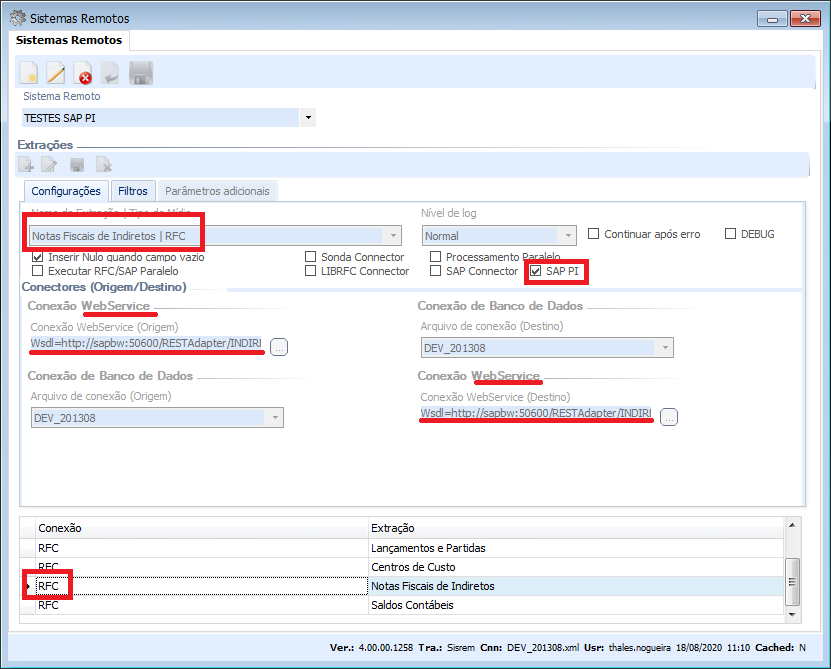Click the new remote system icon
831x669 pixels.
pos(29,73)
